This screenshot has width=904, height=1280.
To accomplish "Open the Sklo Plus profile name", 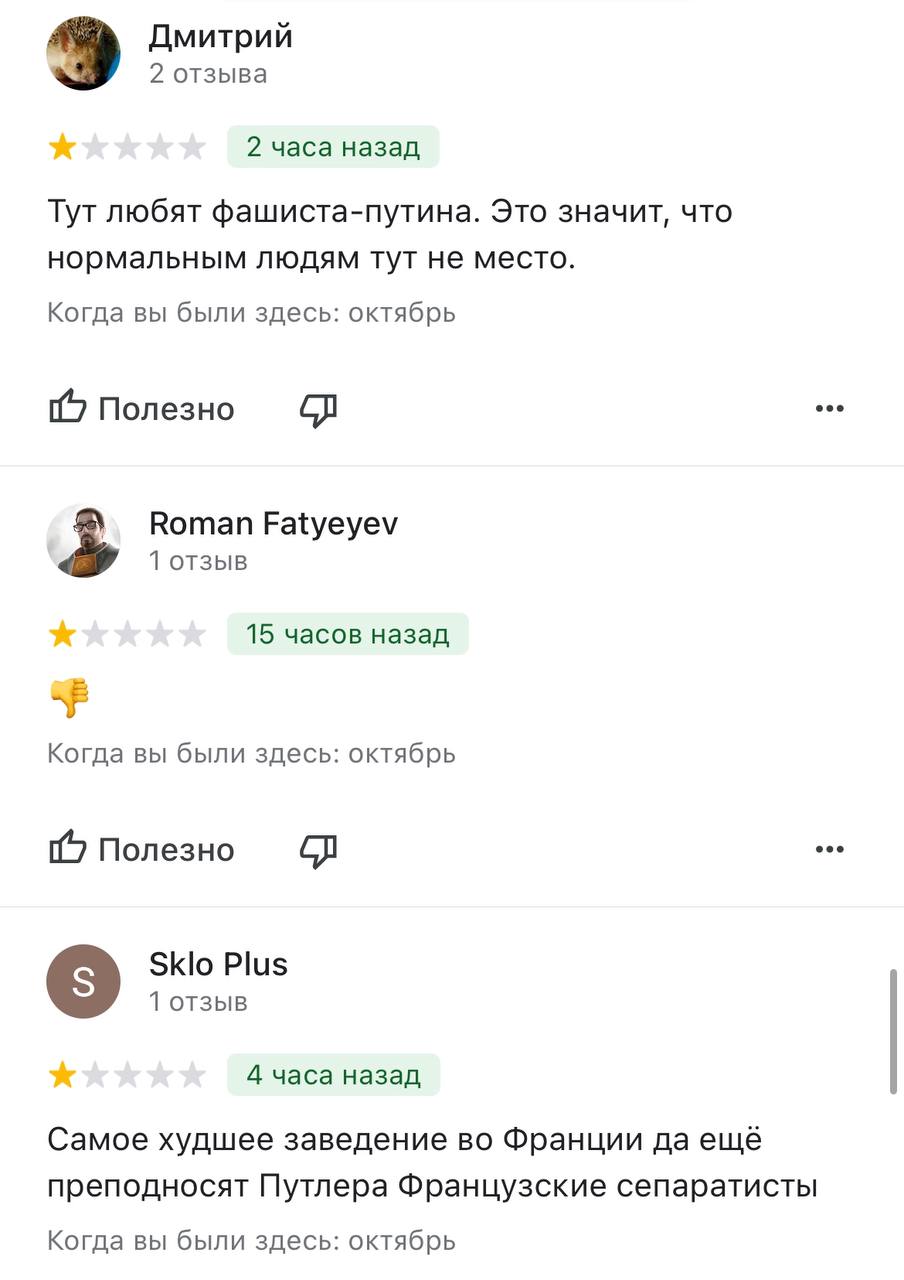I will pos(218,964).
